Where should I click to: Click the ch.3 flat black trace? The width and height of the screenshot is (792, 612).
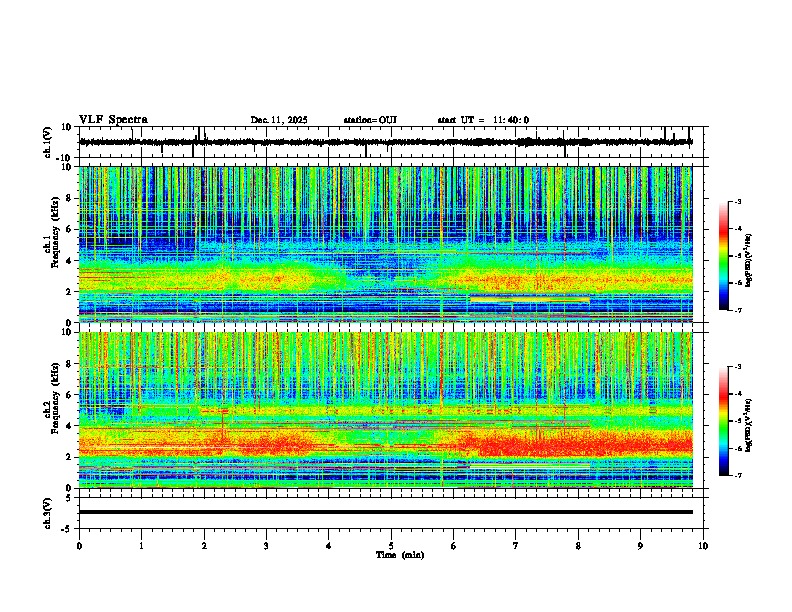385,512
